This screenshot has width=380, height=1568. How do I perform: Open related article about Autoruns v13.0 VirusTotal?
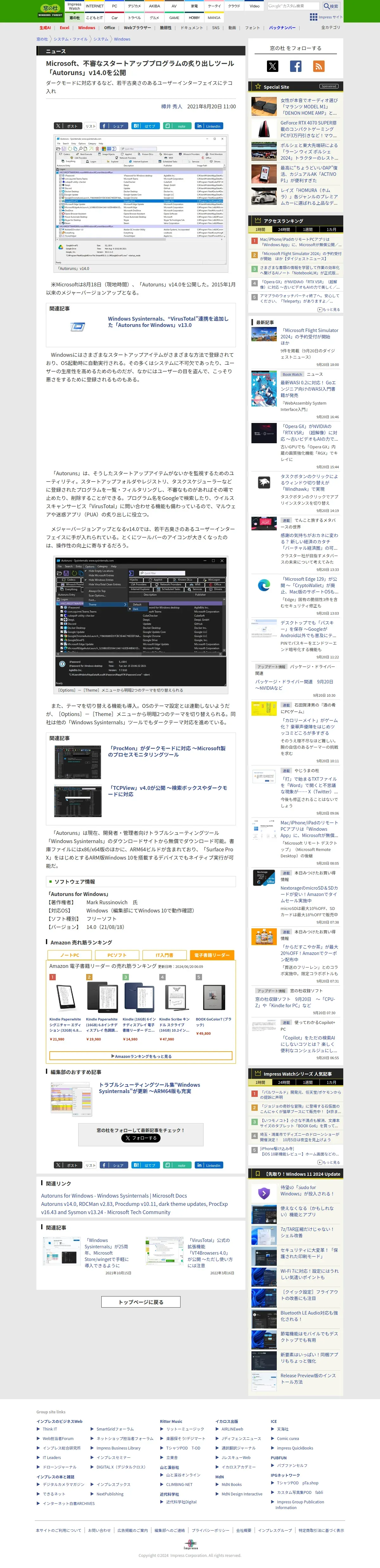[x=168, y=322]
